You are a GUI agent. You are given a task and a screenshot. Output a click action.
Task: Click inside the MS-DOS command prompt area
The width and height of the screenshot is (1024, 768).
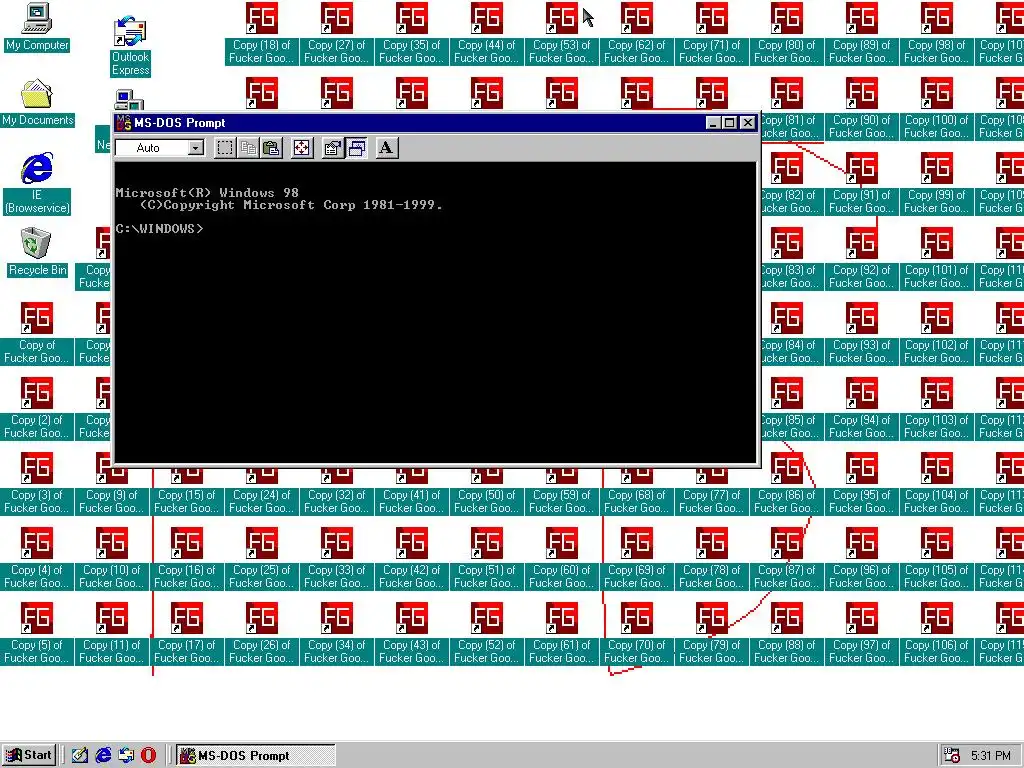tap(435, 312)
